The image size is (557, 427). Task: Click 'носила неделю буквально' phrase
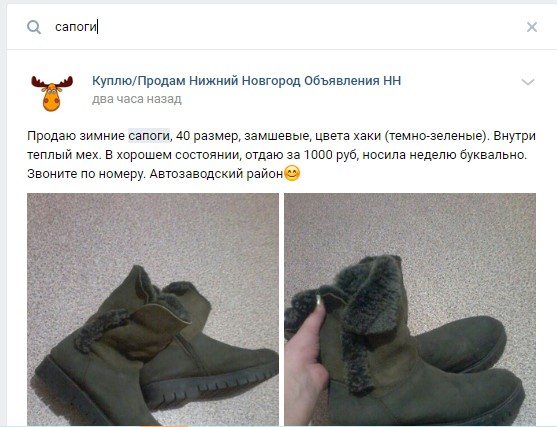point(444,155)
